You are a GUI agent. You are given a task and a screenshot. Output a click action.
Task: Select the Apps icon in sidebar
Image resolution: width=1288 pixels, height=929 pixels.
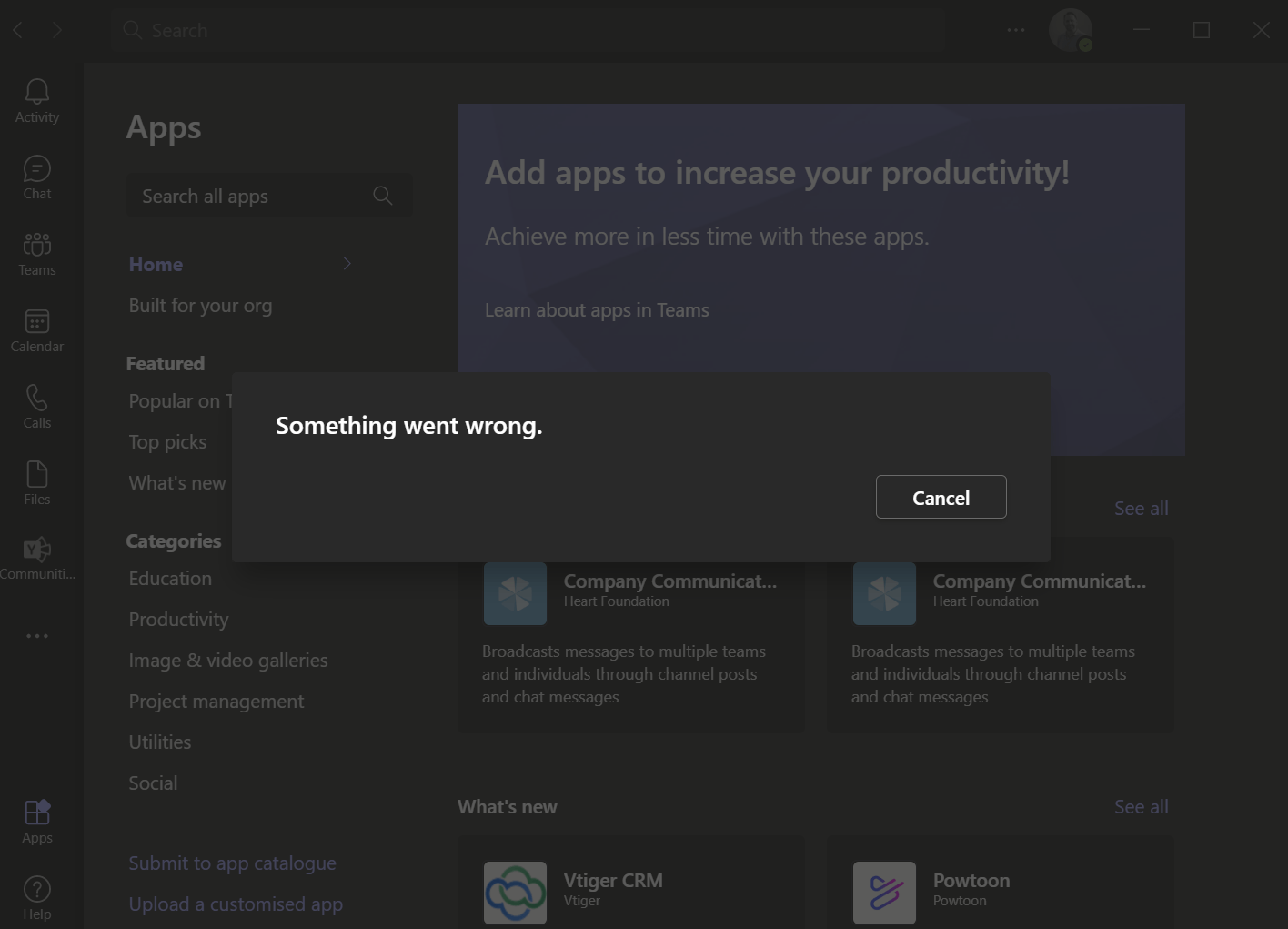pyautogui.click(x=37, y=812)
